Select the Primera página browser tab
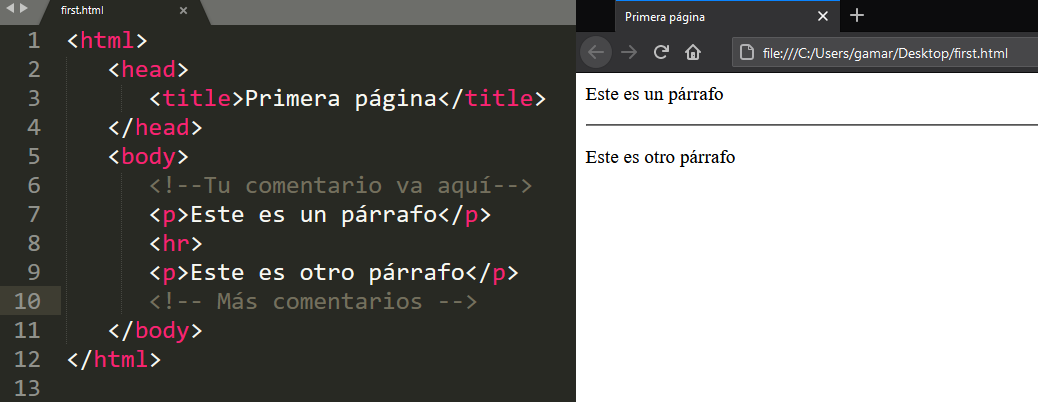This screenshot has width=1038, height=402. click(x=727, y=17)
